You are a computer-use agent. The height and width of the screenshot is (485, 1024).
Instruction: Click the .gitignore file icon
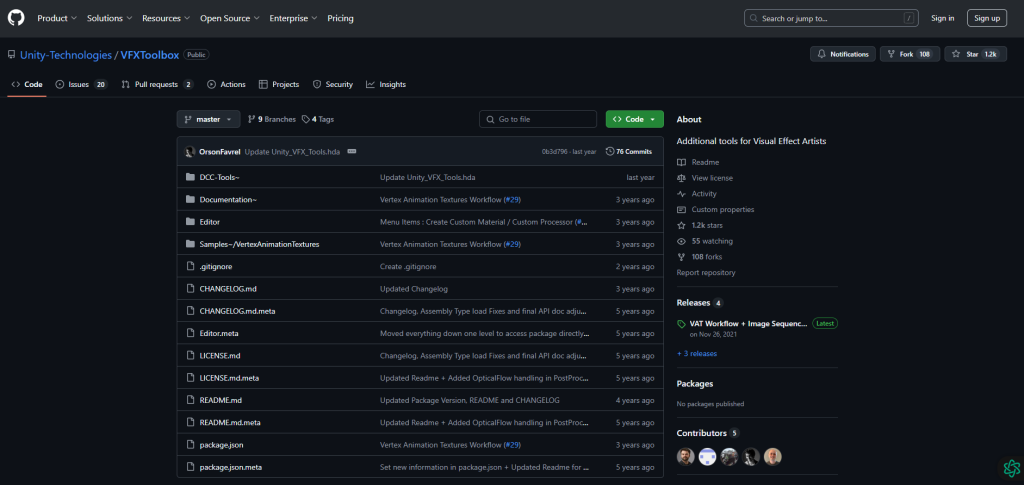190,266
